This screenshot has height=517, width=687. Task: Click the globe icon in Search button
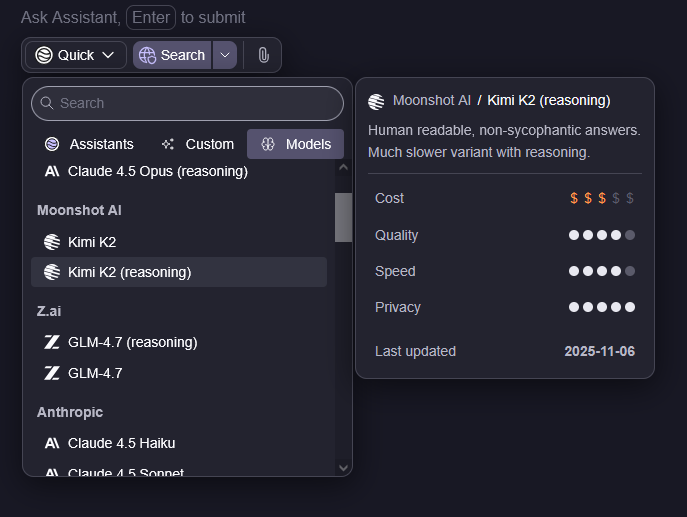(x=147, y=55)
